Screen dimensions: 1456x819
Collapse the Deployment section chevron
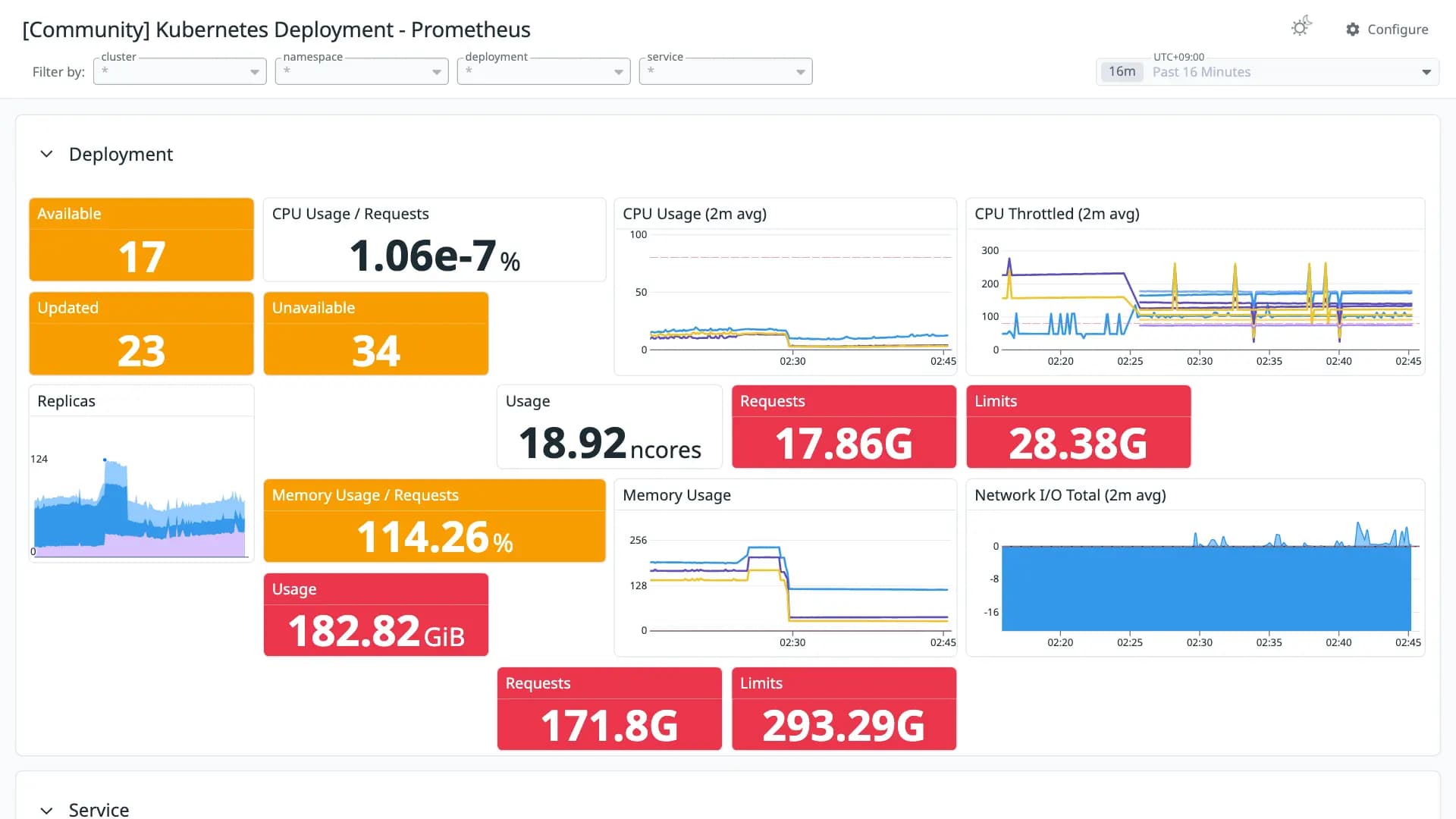pos(46,154)
